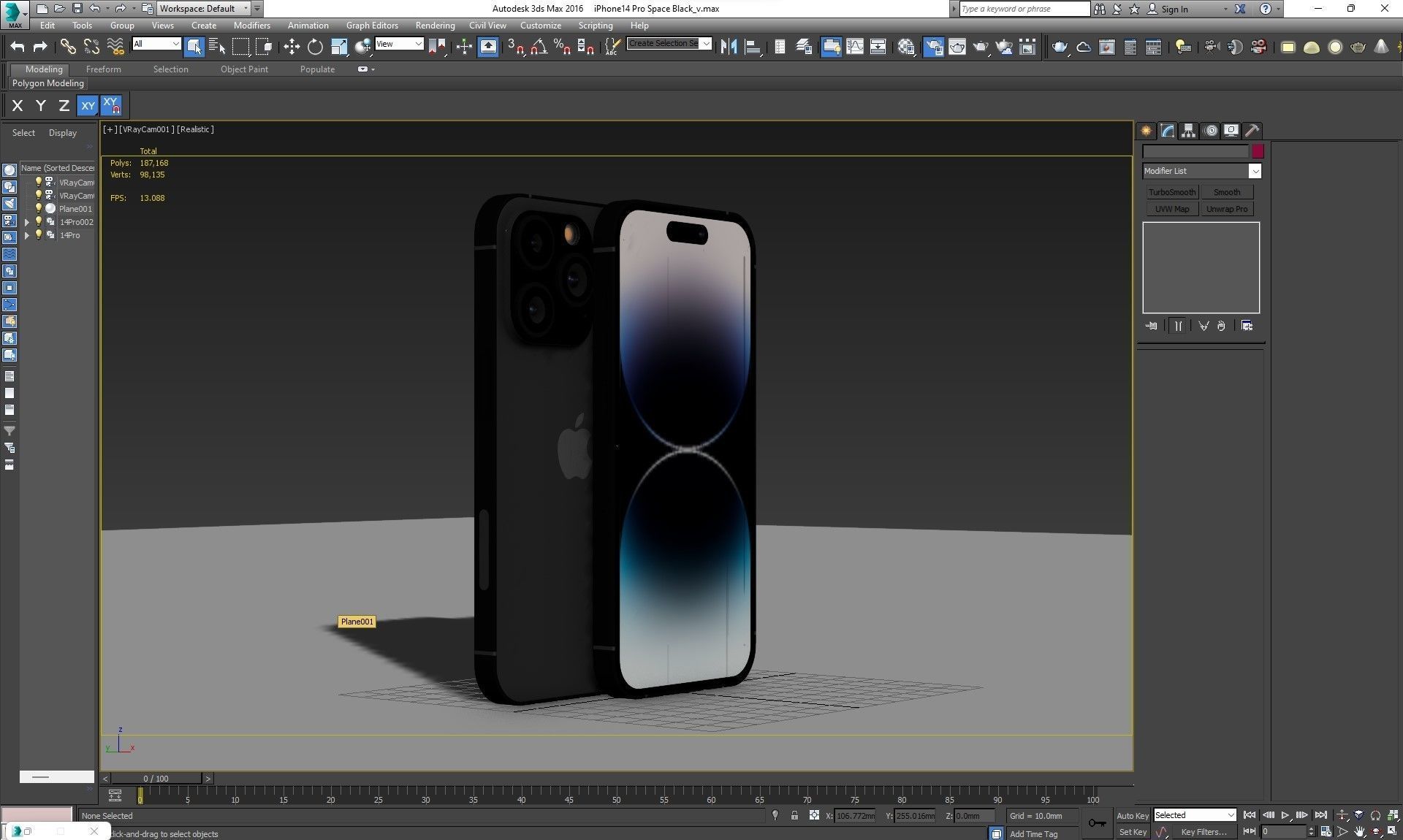Image resolution: width=1403 pixels, height=840 pixels.
Task: Open the Graph Editors menu
Action: click(372, 25)
